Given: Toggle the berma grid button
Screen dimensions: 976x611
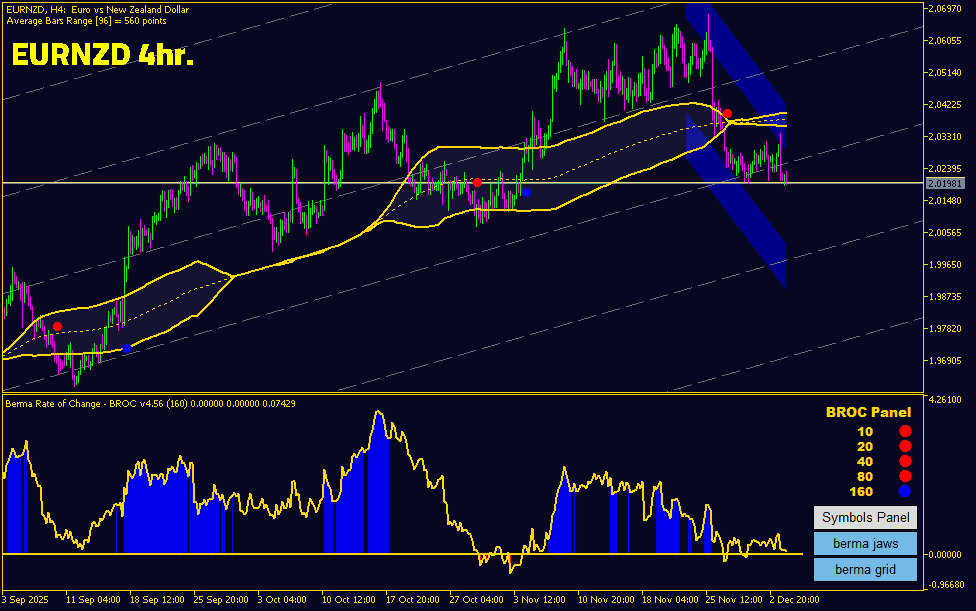Looking at the screenshot, I should pyautogui.click(x=865, y=569).
